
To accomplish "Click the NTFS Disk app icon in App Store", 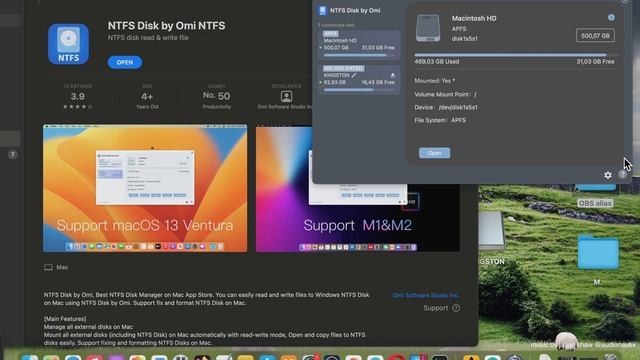I will point(68,44).
